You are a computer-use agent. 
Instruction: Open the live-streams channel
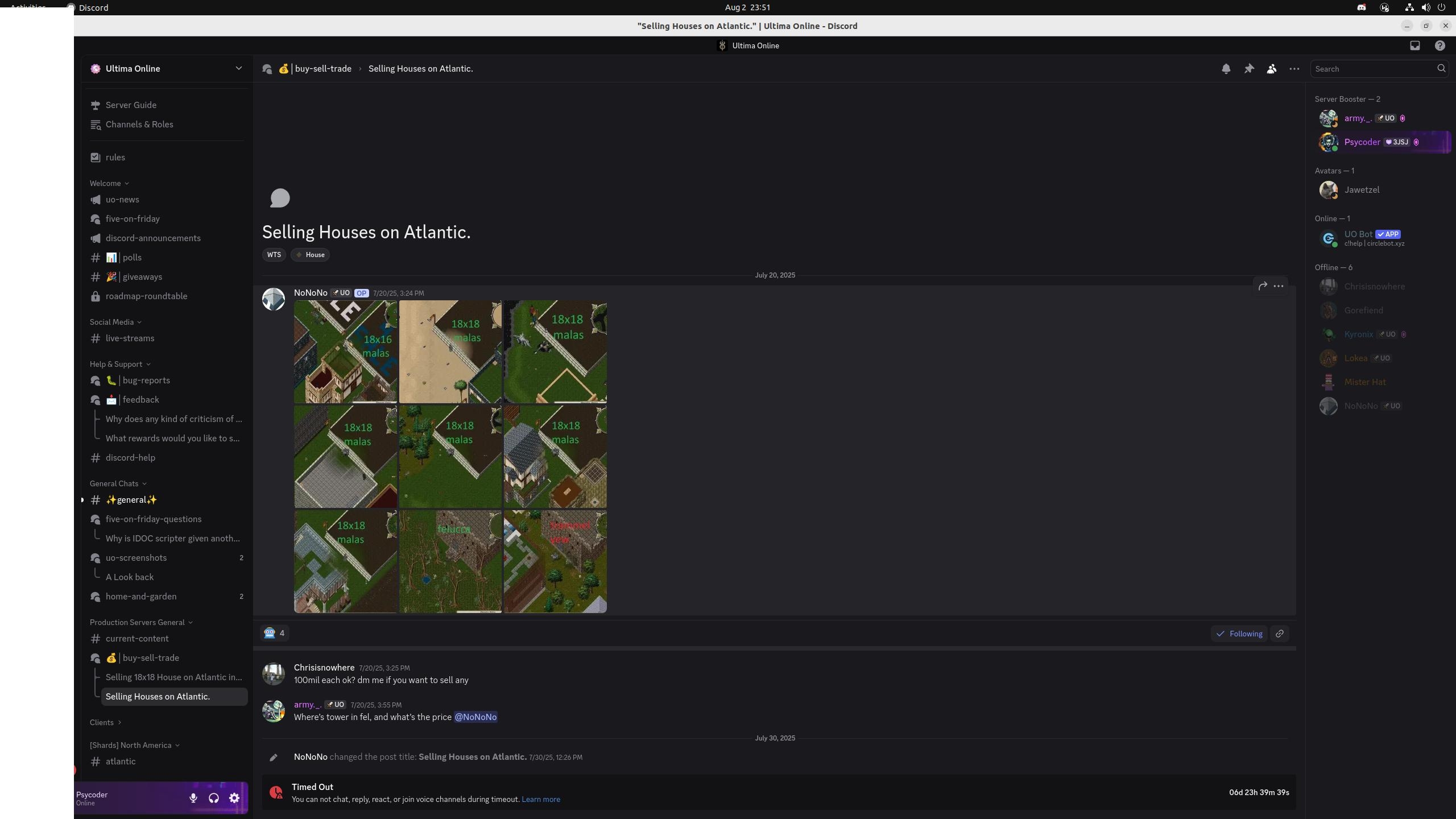[166, 338]
